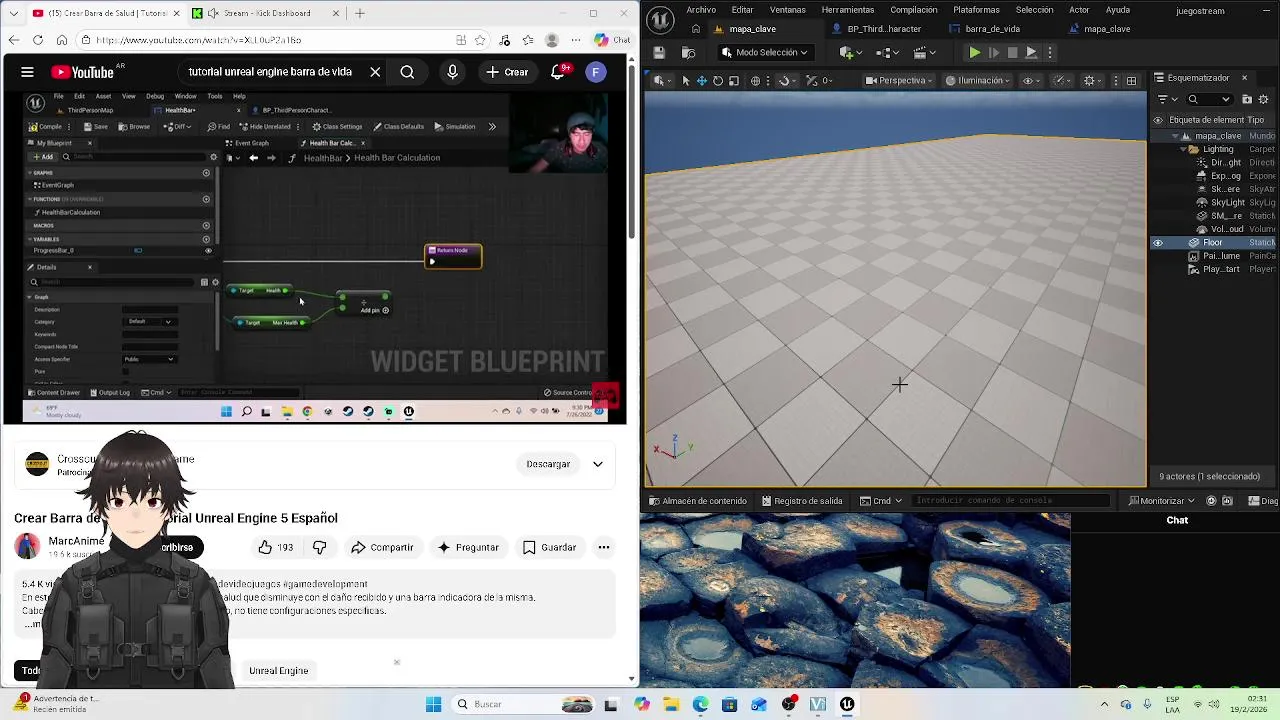The width and height of the screenshot is (1280, 720).
Task: Open the Archivo menu
Action: pos(701,10)
